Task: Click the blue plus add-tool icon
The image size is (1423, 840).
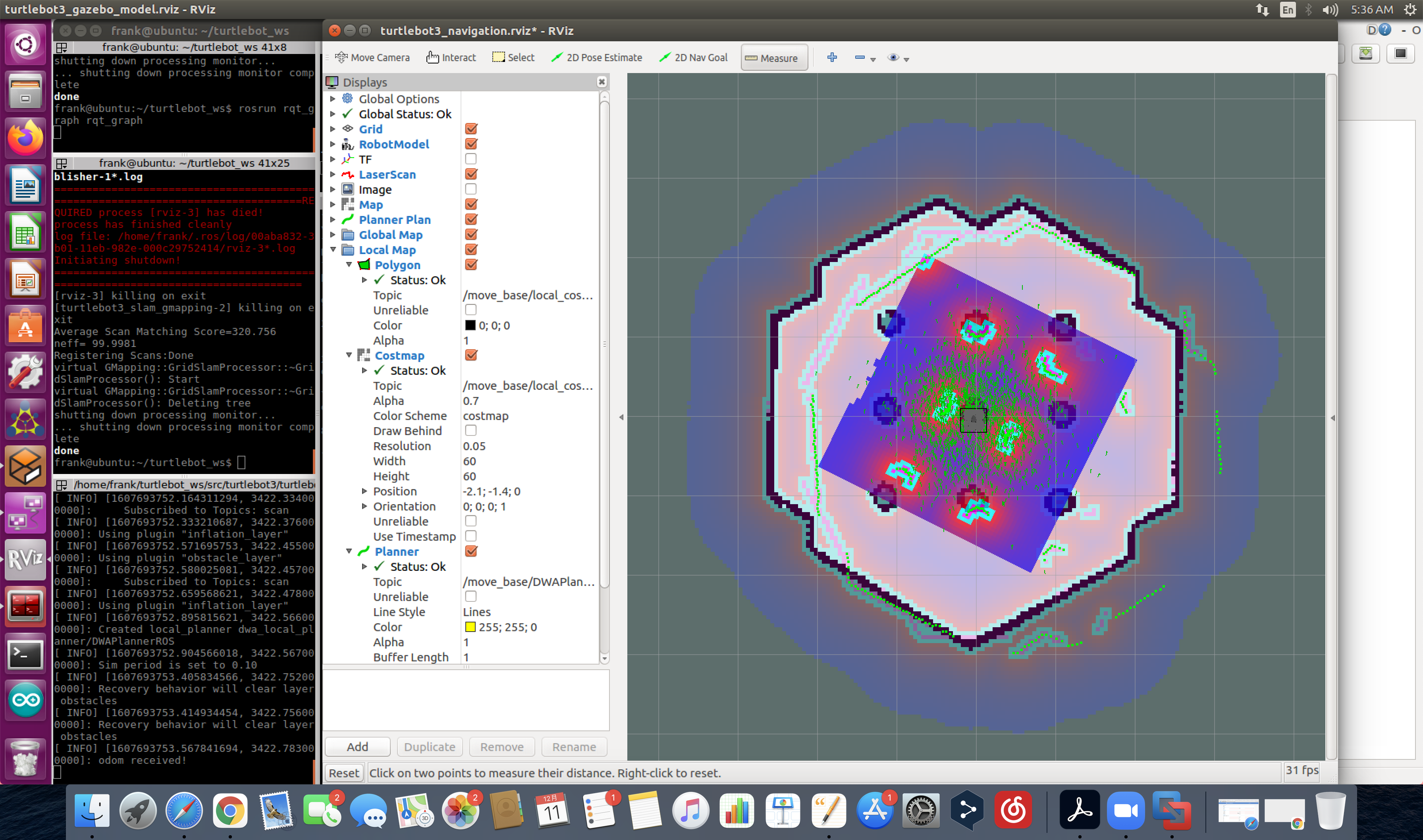Action: coord(831,58)
